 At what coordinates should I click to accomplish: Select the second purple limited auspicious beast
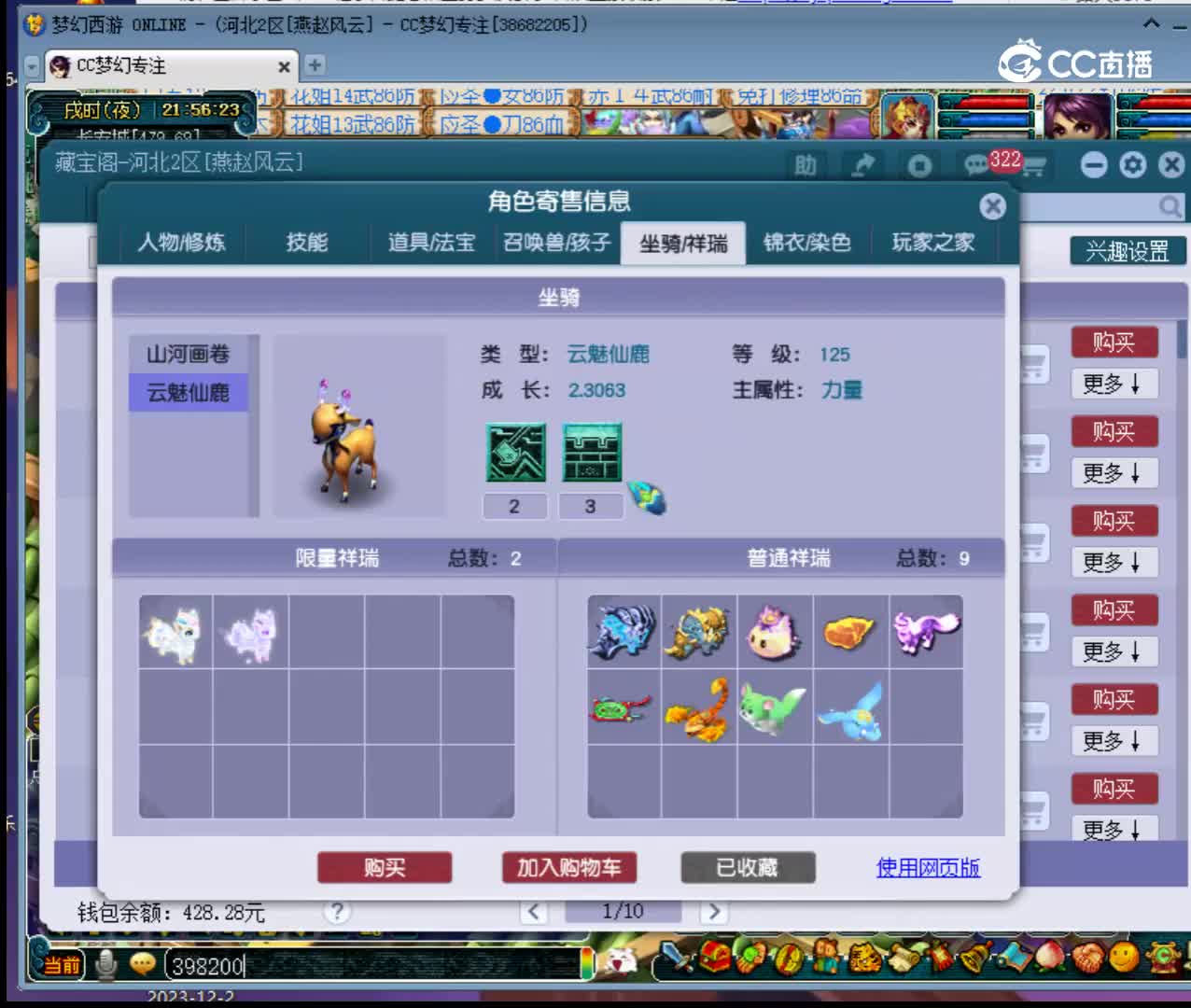click(x=250, y=633)
